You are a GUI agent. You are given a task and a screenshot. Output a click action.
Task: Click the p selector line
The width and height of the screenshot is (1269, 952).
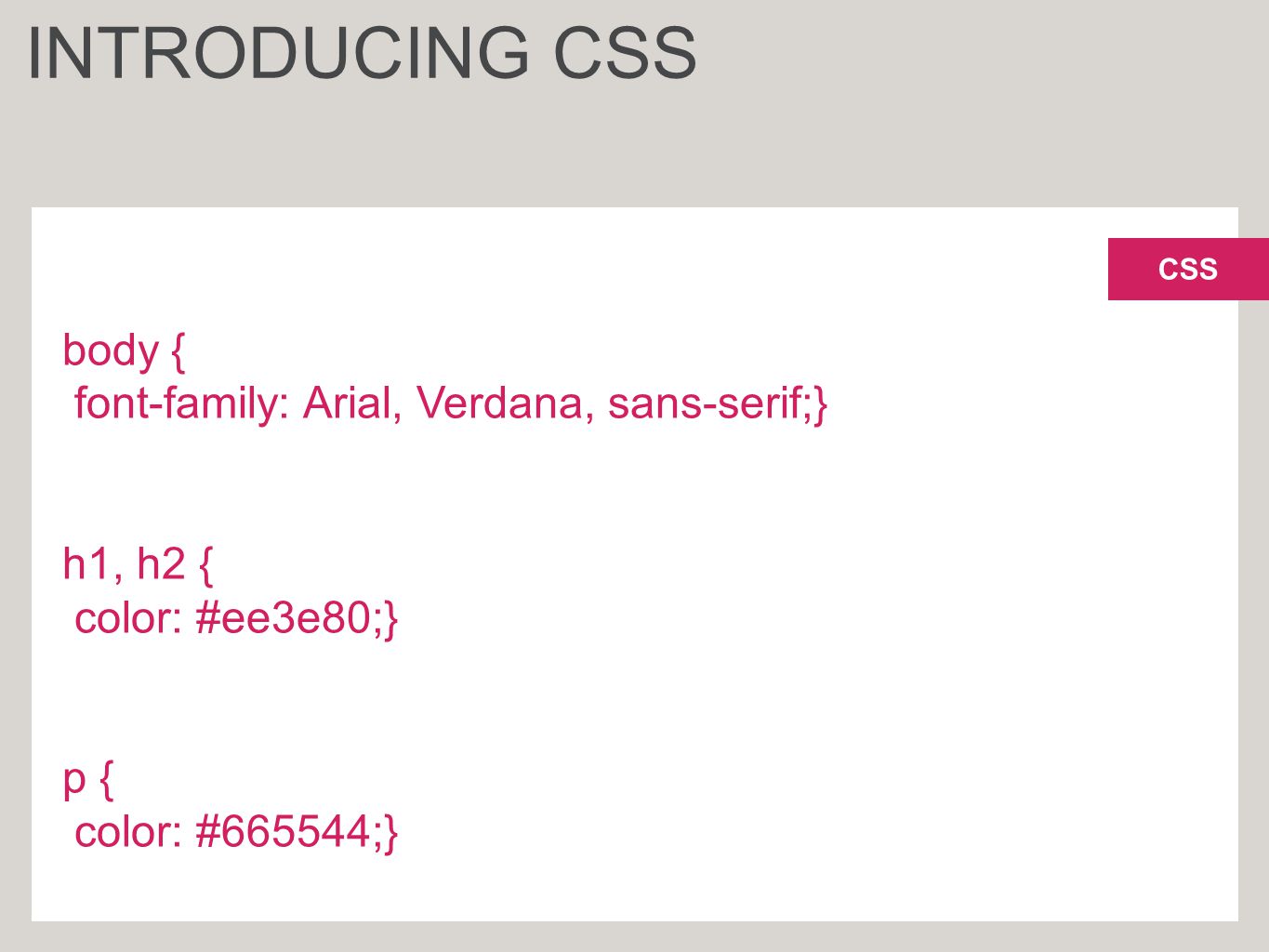click(x=88, y=779)
